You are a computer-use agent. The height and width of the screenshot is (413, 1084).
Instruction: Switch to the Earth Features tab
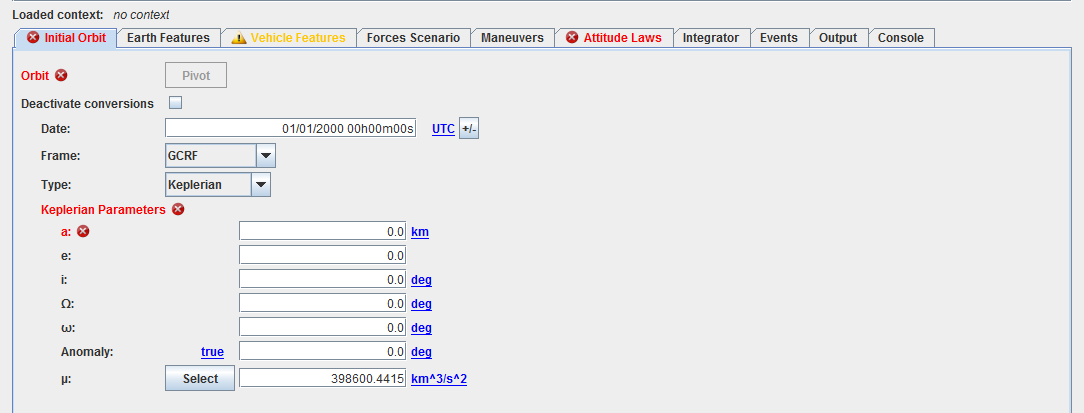pyautogui.click(x=168, y=38)
